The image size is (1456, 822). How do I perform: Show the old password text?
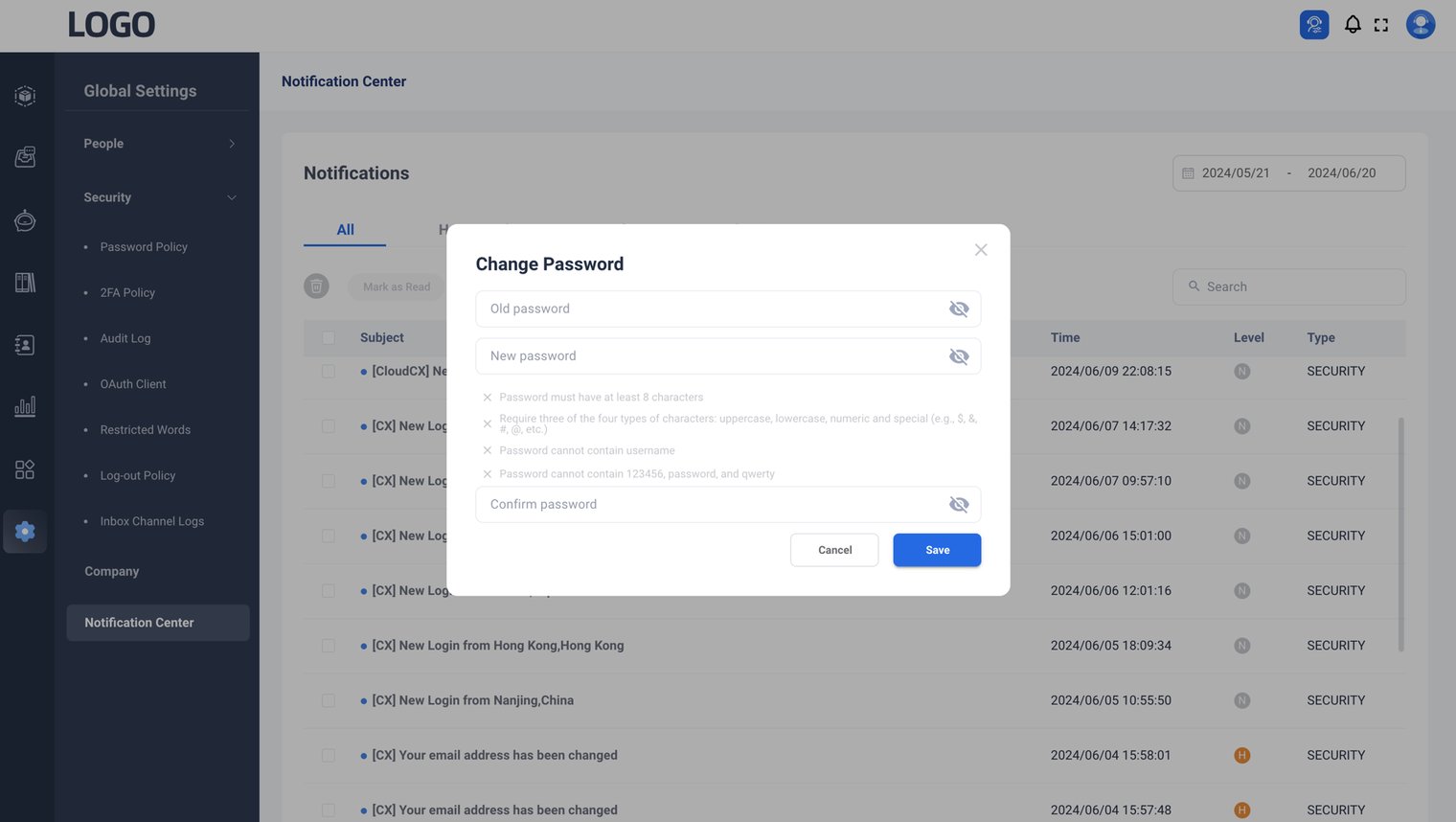pyautogui.click(x=958, y=308)
